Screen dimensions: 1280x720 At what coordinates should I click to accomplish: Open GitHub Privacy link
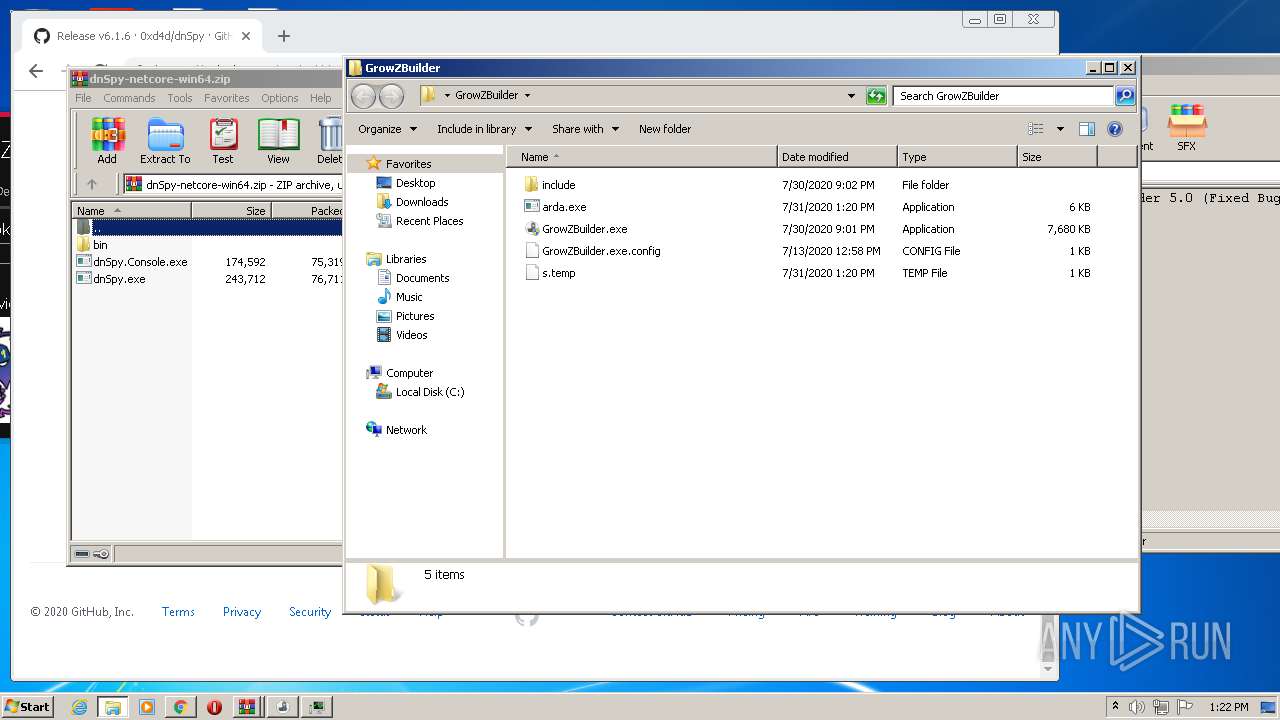click(242, 612)
